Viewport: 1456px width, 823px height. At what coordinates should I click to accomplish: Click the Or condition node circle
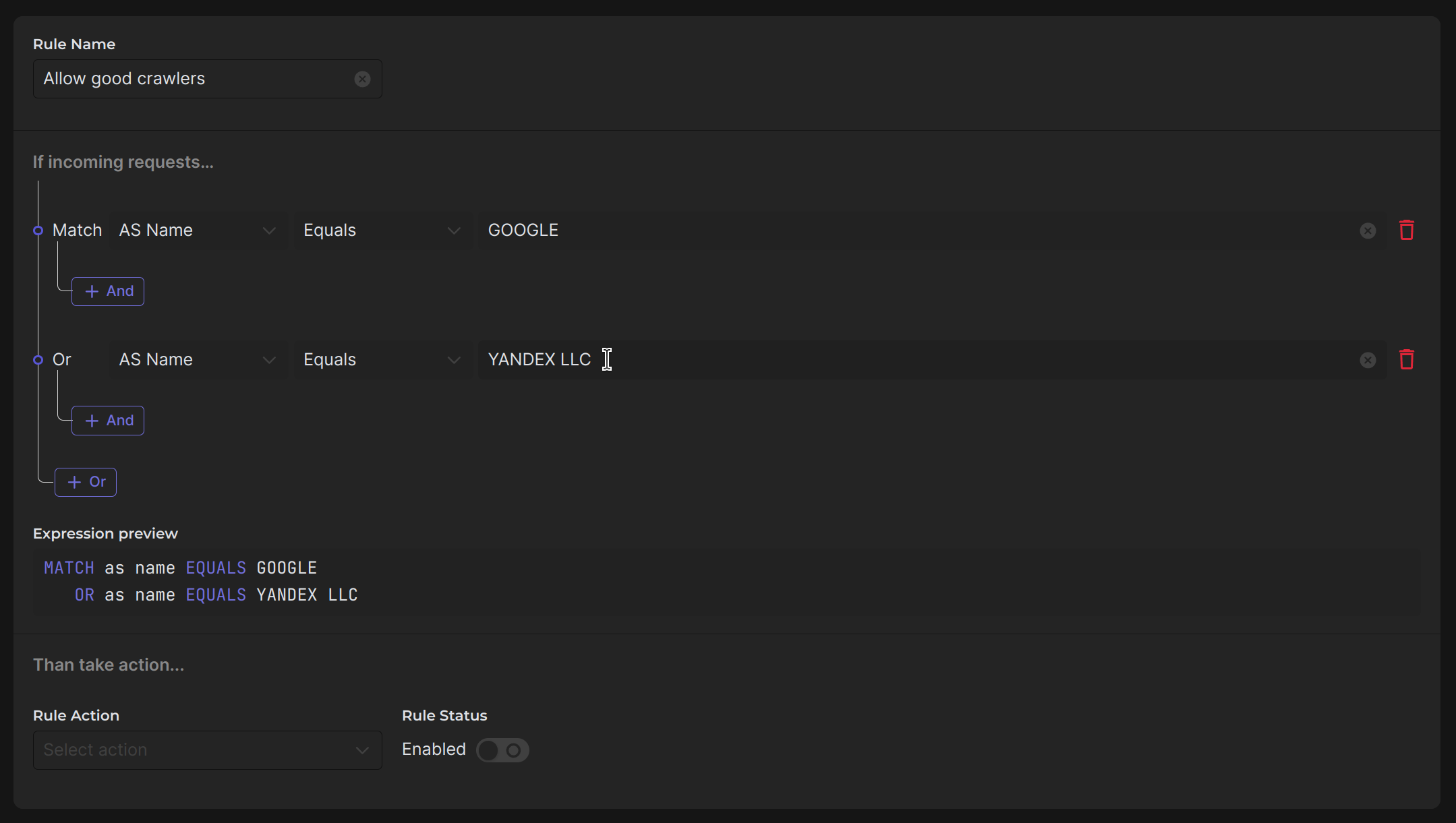coord(38,360)
